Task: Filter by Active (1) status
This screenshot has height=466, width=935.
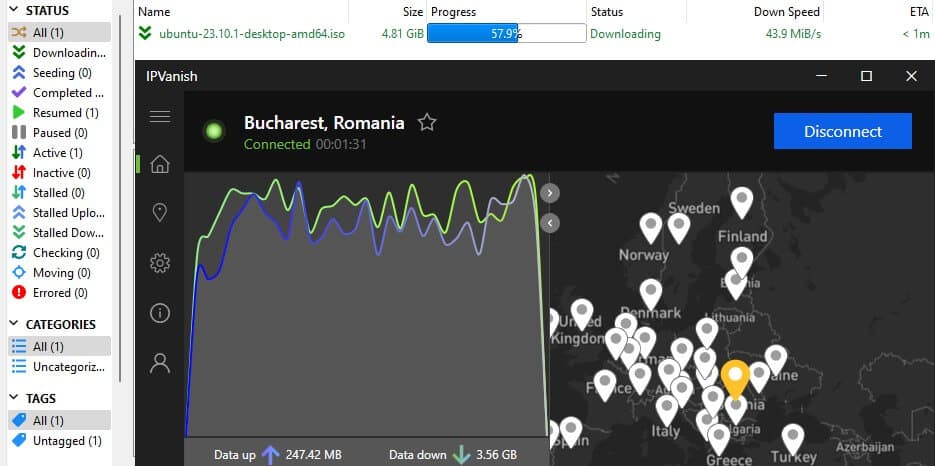Action: click(x=59, y=153)
